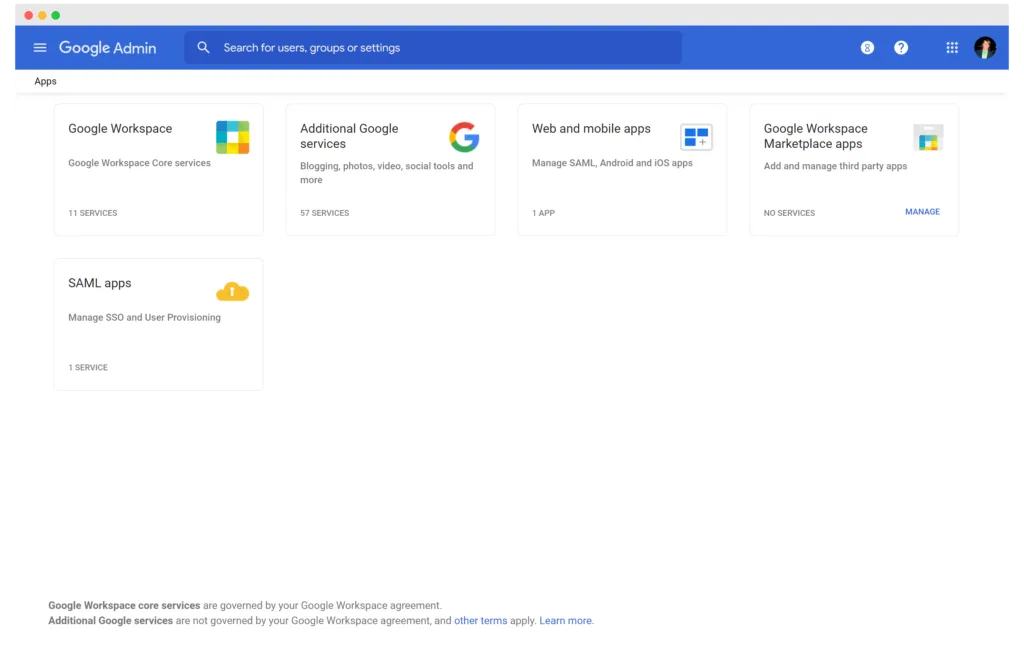This screenshot has width=1024, height=650.
Task: Click the 'NO SERVICES' text
Action: (789, 213)
